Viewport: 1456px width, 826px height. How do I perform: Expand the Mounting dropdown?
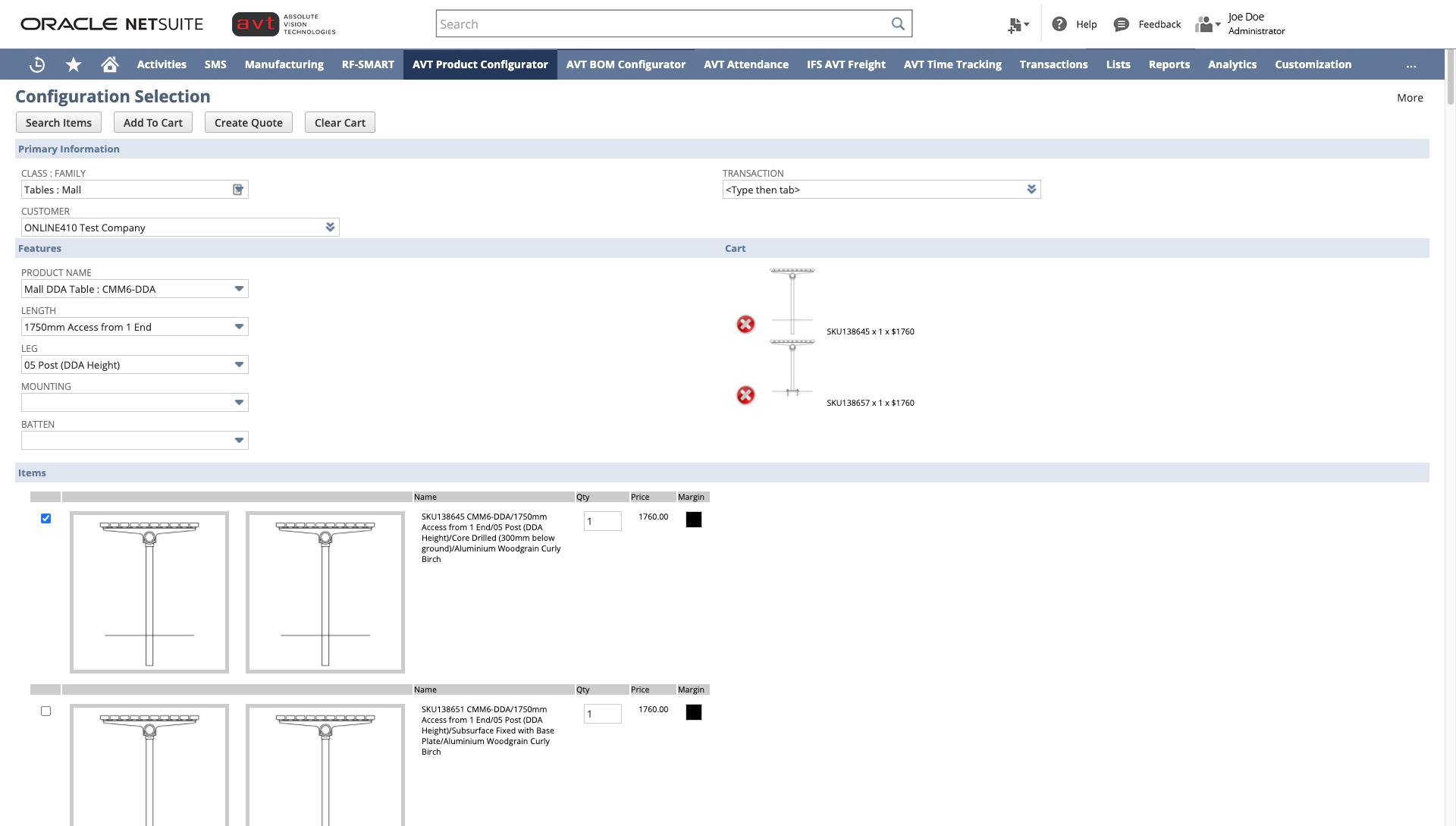pyautogui.click(x=239, y=403)
